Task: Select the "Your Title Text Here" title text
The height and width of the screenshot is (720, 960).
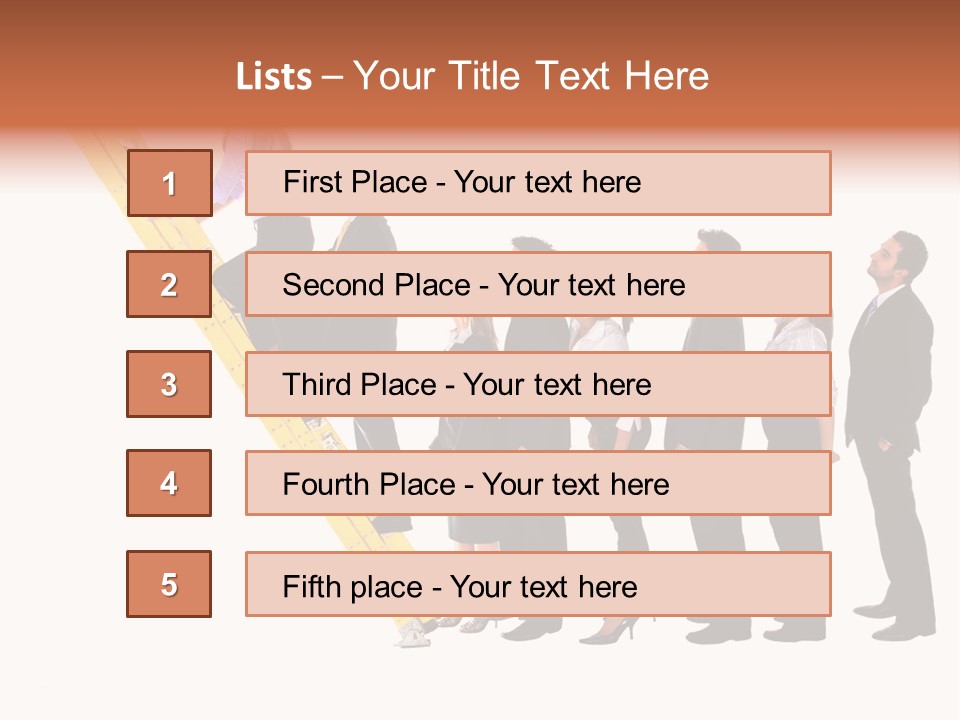Action: (x=531, y=76)
